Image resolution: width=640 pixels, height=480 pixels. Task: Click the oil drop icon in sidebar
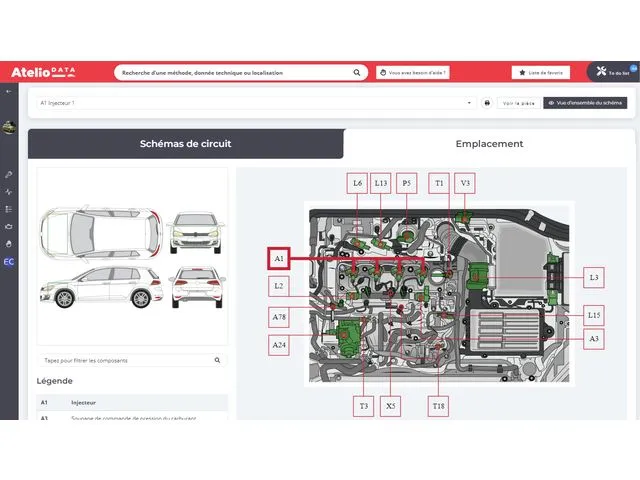coord(9,243)
